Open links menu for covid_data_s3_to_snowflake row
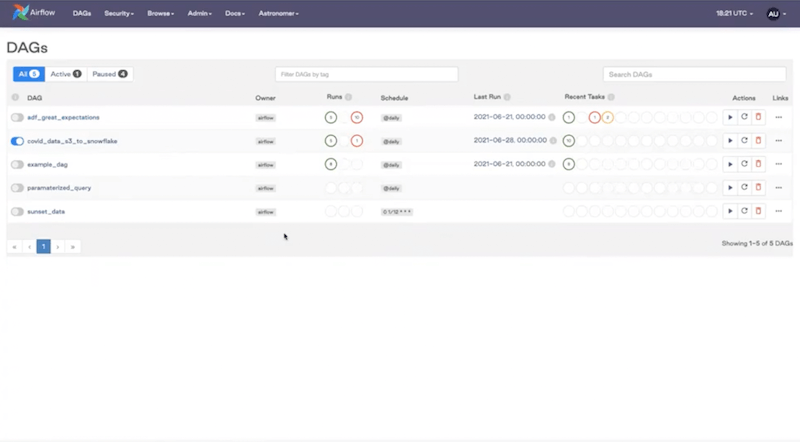This screenshot has height=442, width=800. 779,141
